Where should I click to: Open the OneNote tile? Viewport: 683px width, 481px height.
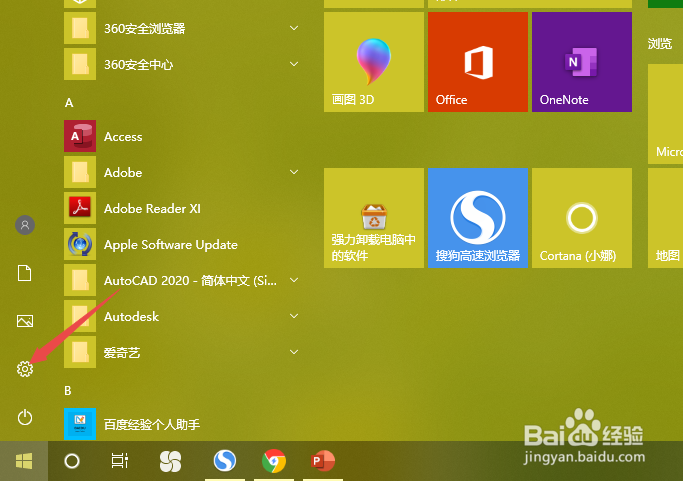pos(582,62)
